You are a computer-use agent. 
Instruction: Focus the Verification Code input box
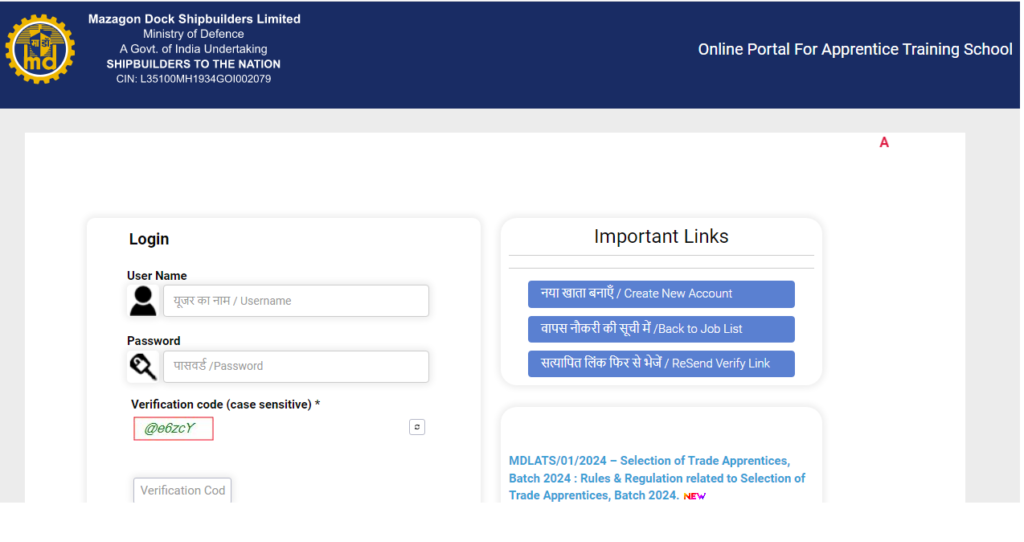[182, 490]
